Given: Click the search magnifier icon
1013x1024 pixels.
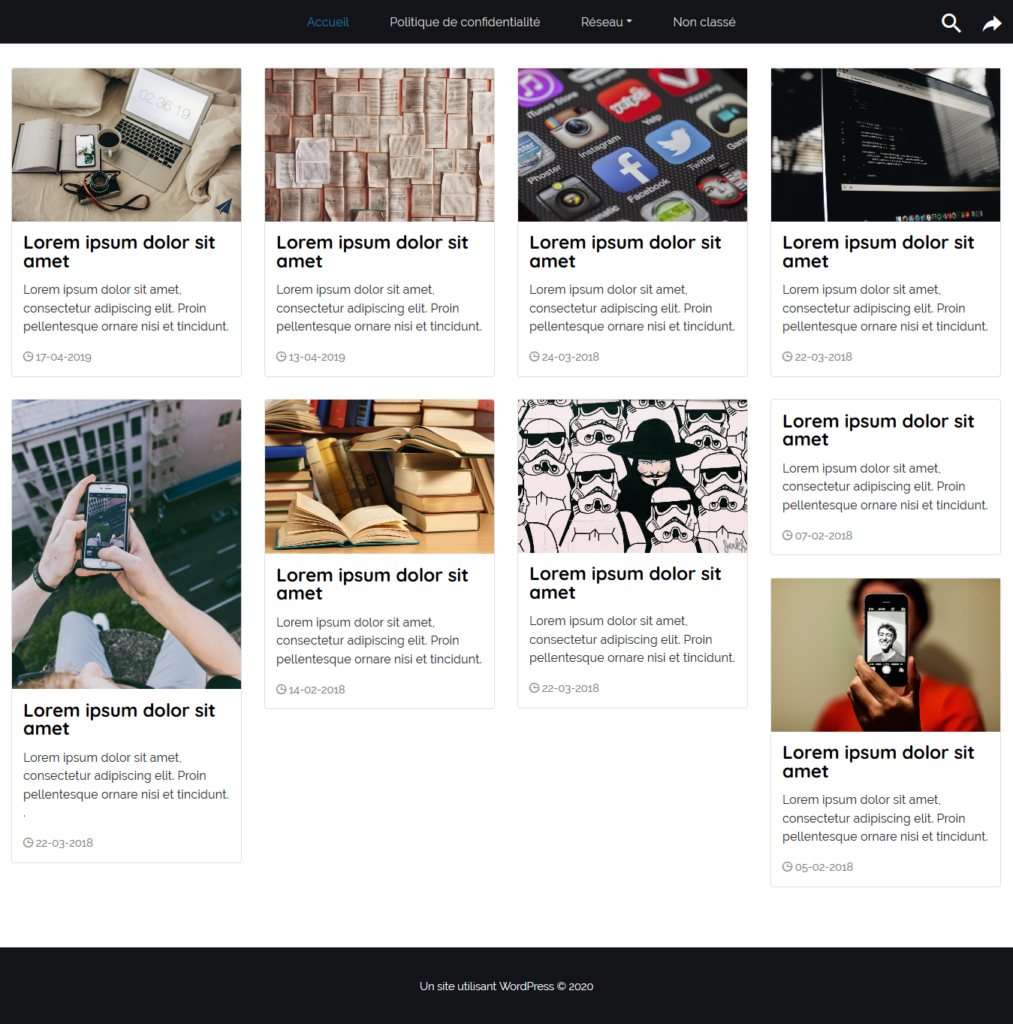Looking at the screenshot, I should tap(950, 22).
